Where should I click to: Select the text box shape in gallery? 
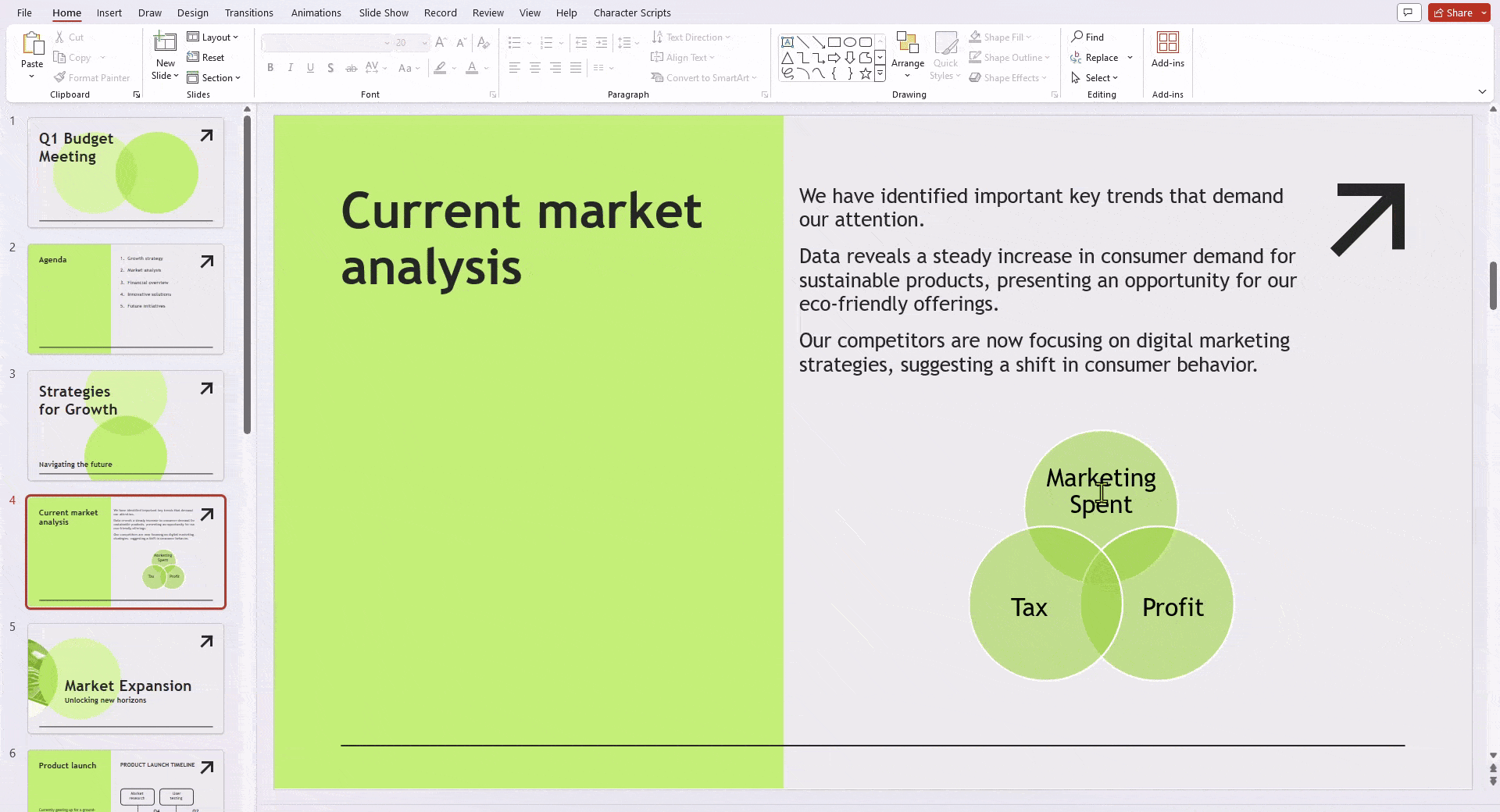(787, 42)
